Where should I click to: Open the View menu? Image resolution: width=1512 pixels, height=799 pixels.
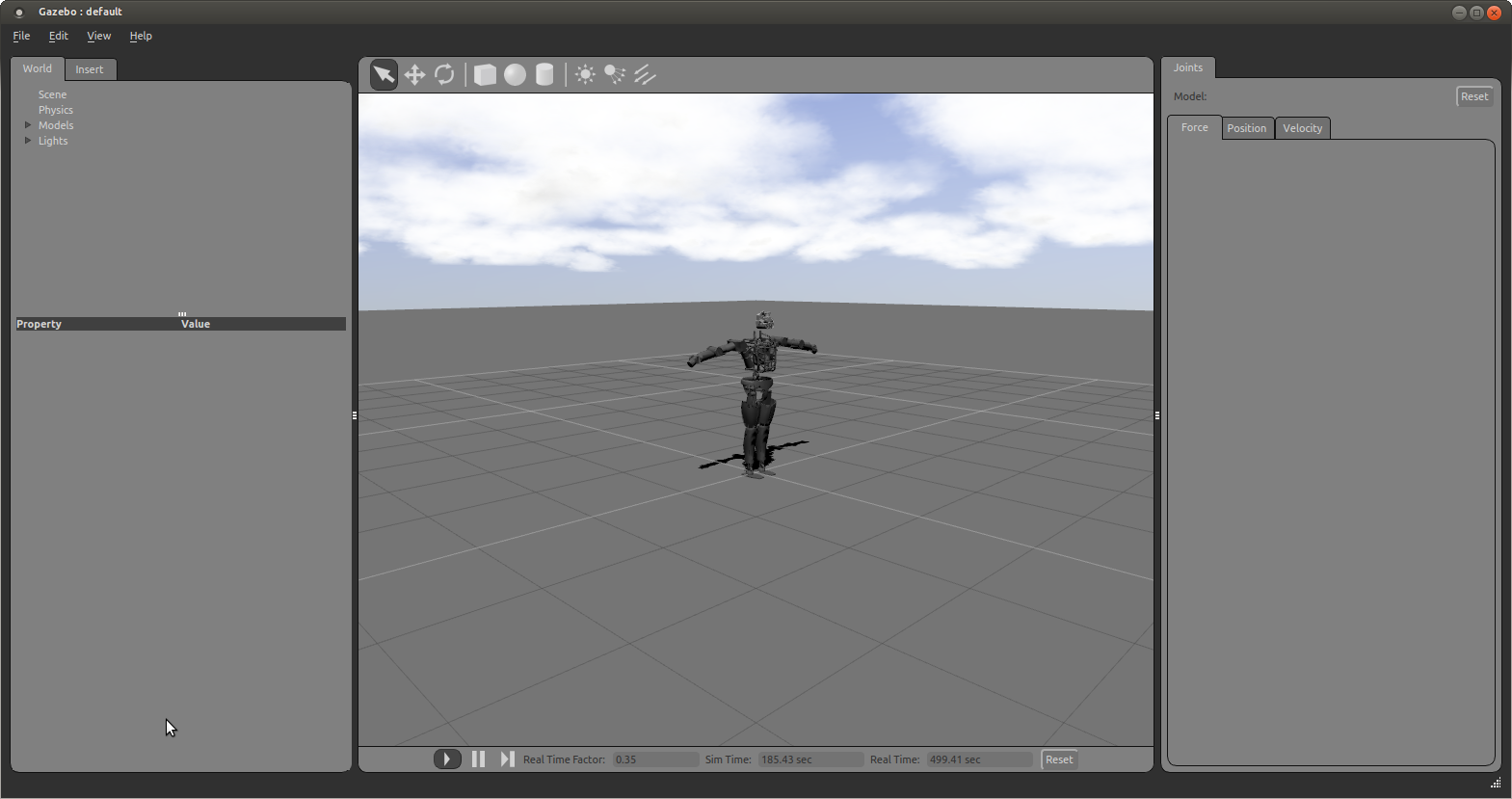(x=98, y=36)
